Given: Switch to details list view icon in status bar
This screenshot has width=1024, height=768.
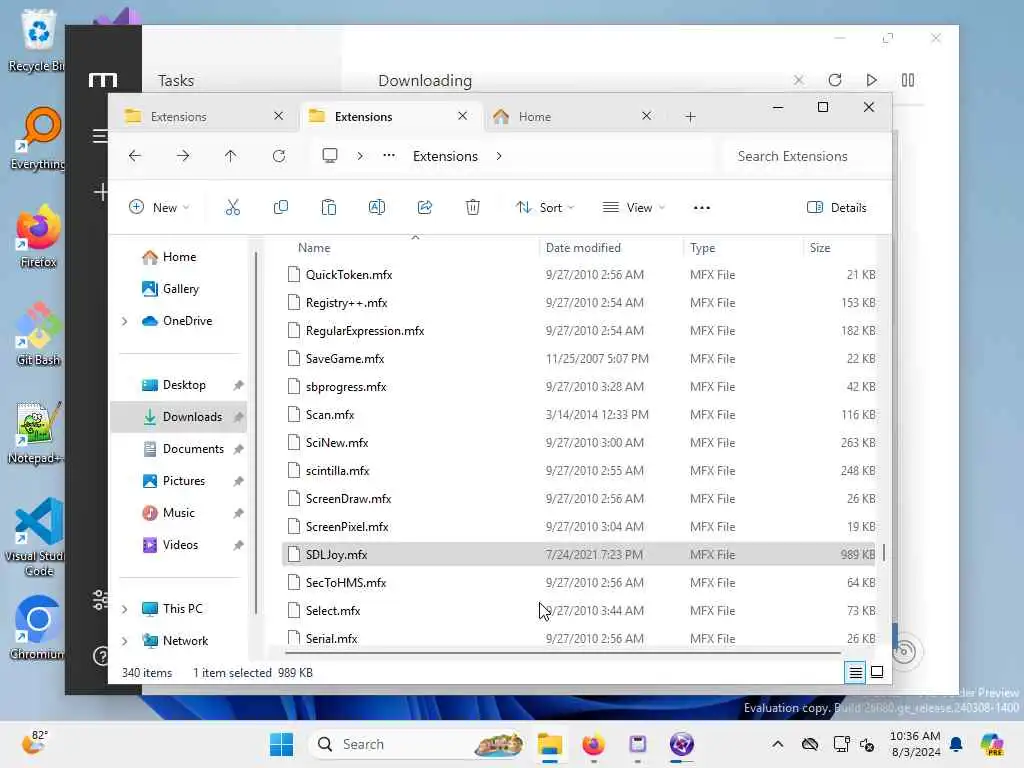Looking at the screenshot, I should click(x=855, y=672).
